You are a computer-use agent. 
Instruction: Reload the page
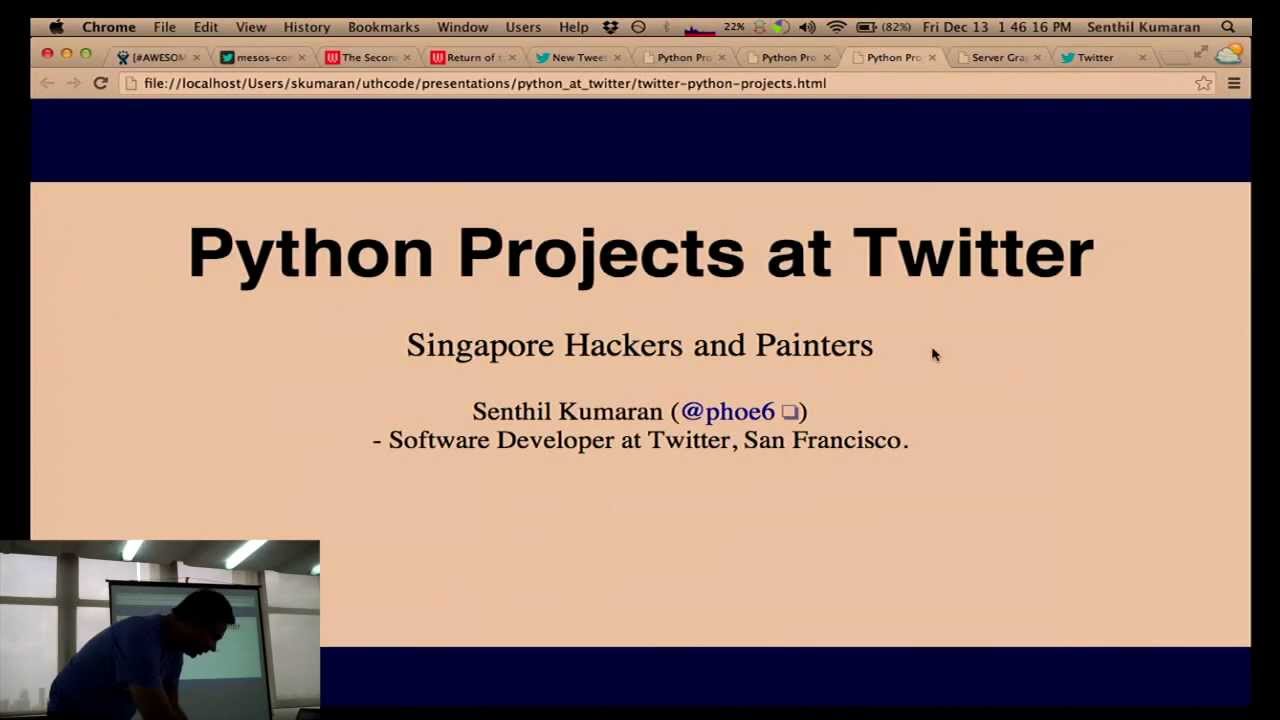[100, 83]
